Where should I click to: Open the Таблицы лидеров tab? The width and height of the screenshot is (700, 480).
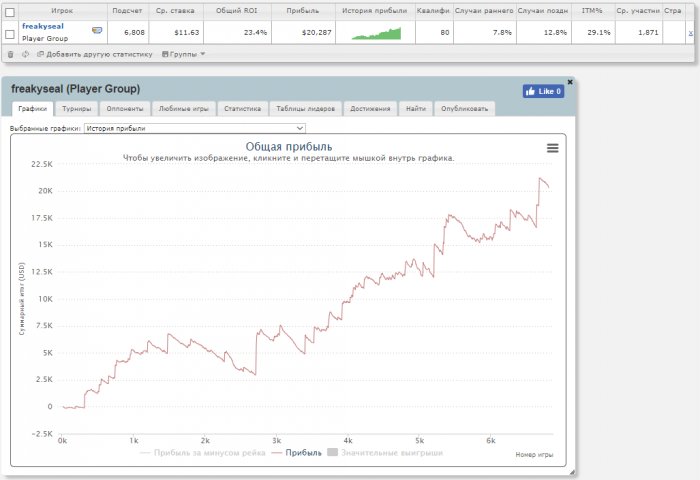(x=305, y=109)
